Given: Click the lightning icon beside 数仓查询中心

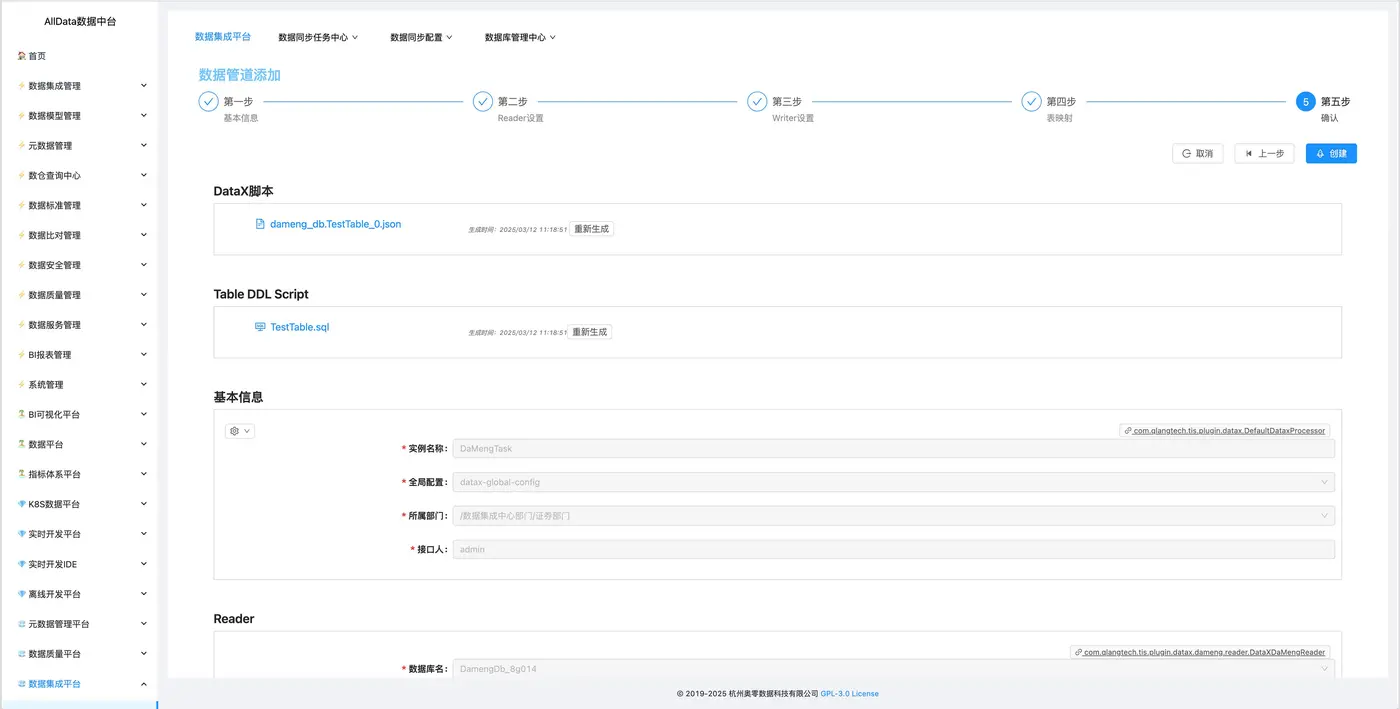Looking at the screenshot, I should point(21,176).
